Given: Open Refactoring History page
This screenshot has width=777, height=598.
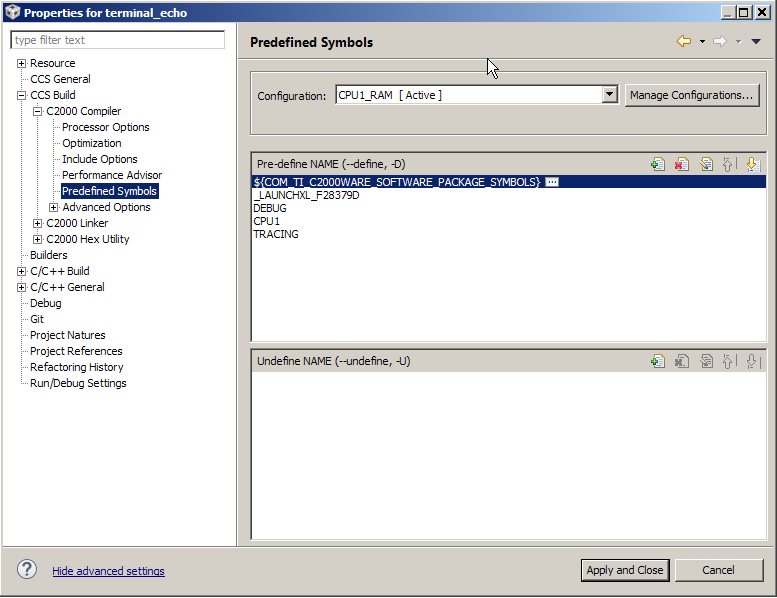Looking at the screenshot, I should [76, 367].
